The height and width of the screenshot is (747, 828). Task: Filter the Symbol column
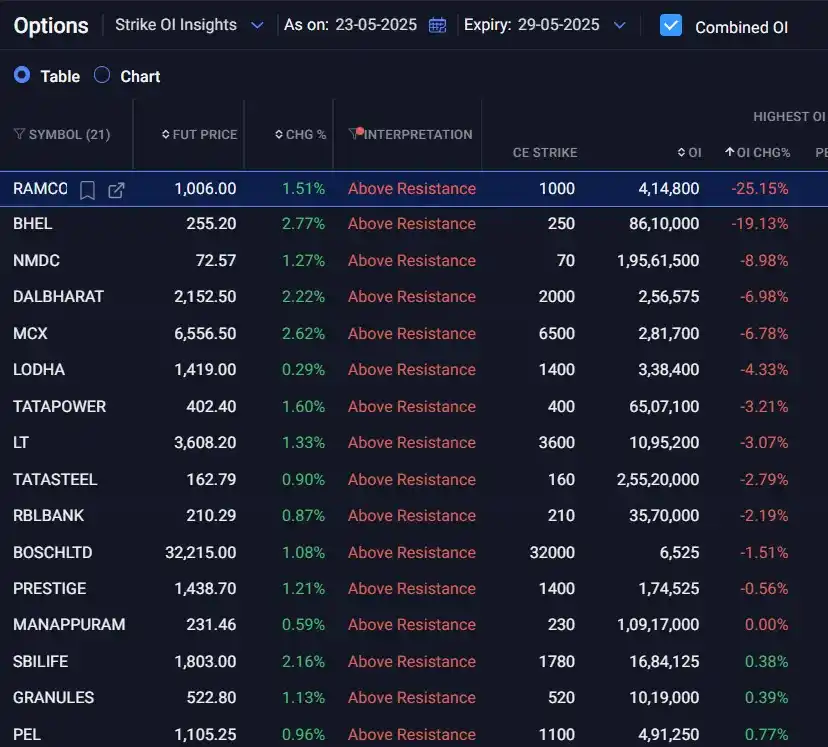coord(19,134)
